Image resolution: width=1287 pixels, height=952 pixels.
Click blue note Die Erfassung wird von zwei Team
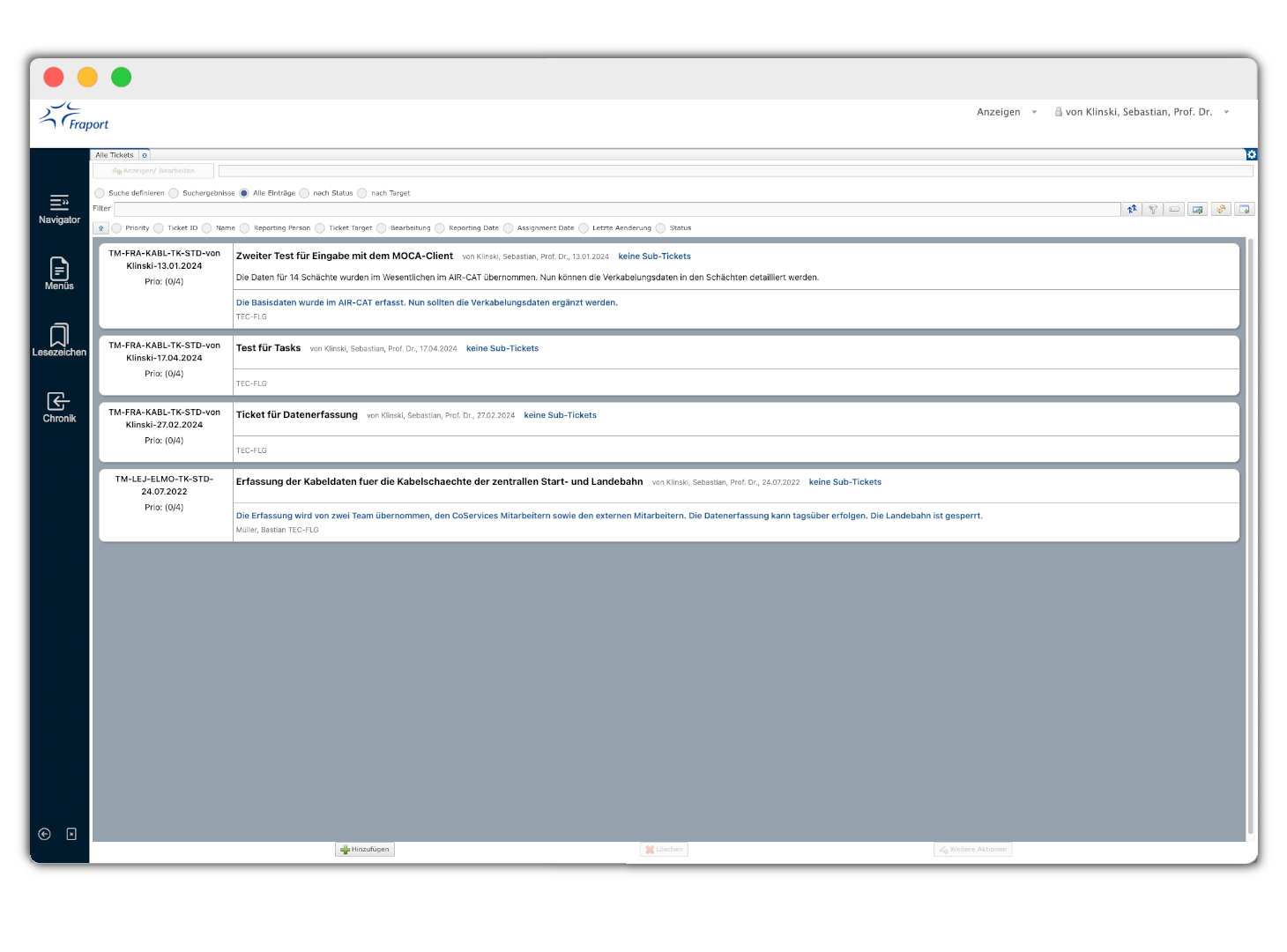pos(609,516)
